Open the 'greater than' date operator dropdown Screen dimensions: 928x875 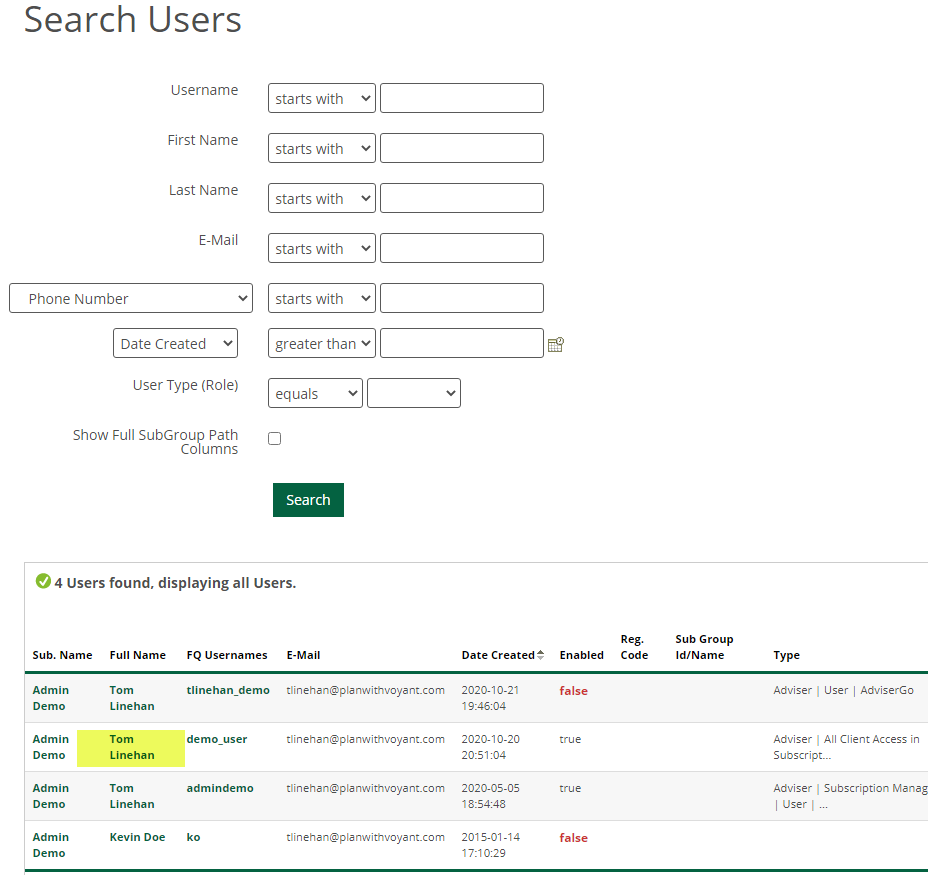[321, 343]
